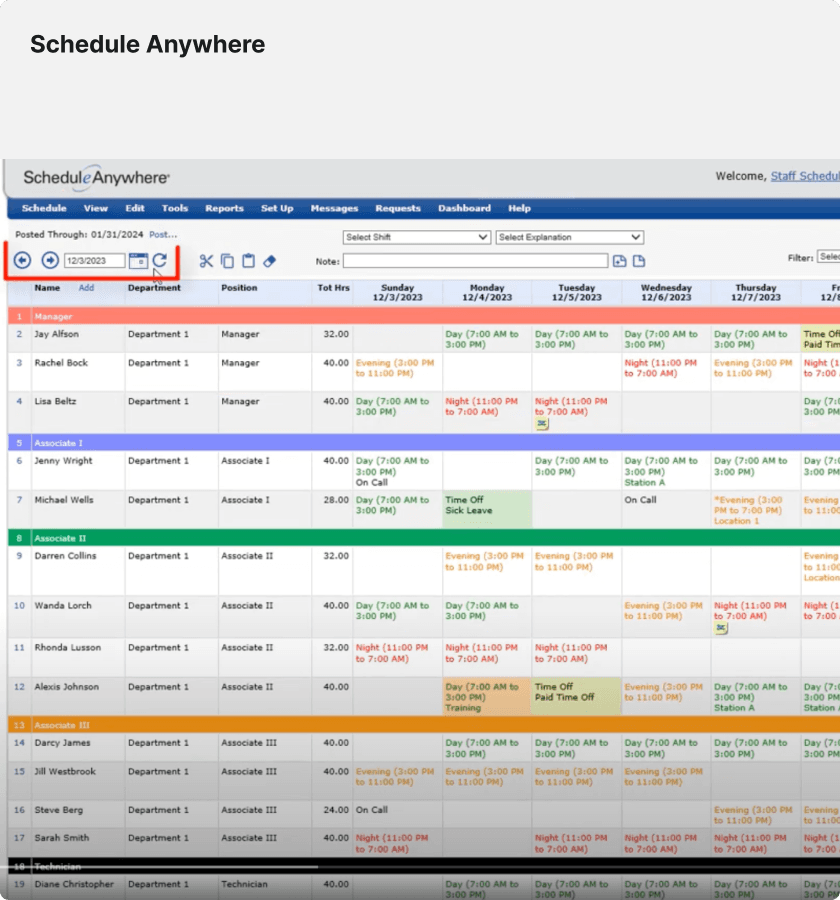Select employee name Steve Berg

59,810
